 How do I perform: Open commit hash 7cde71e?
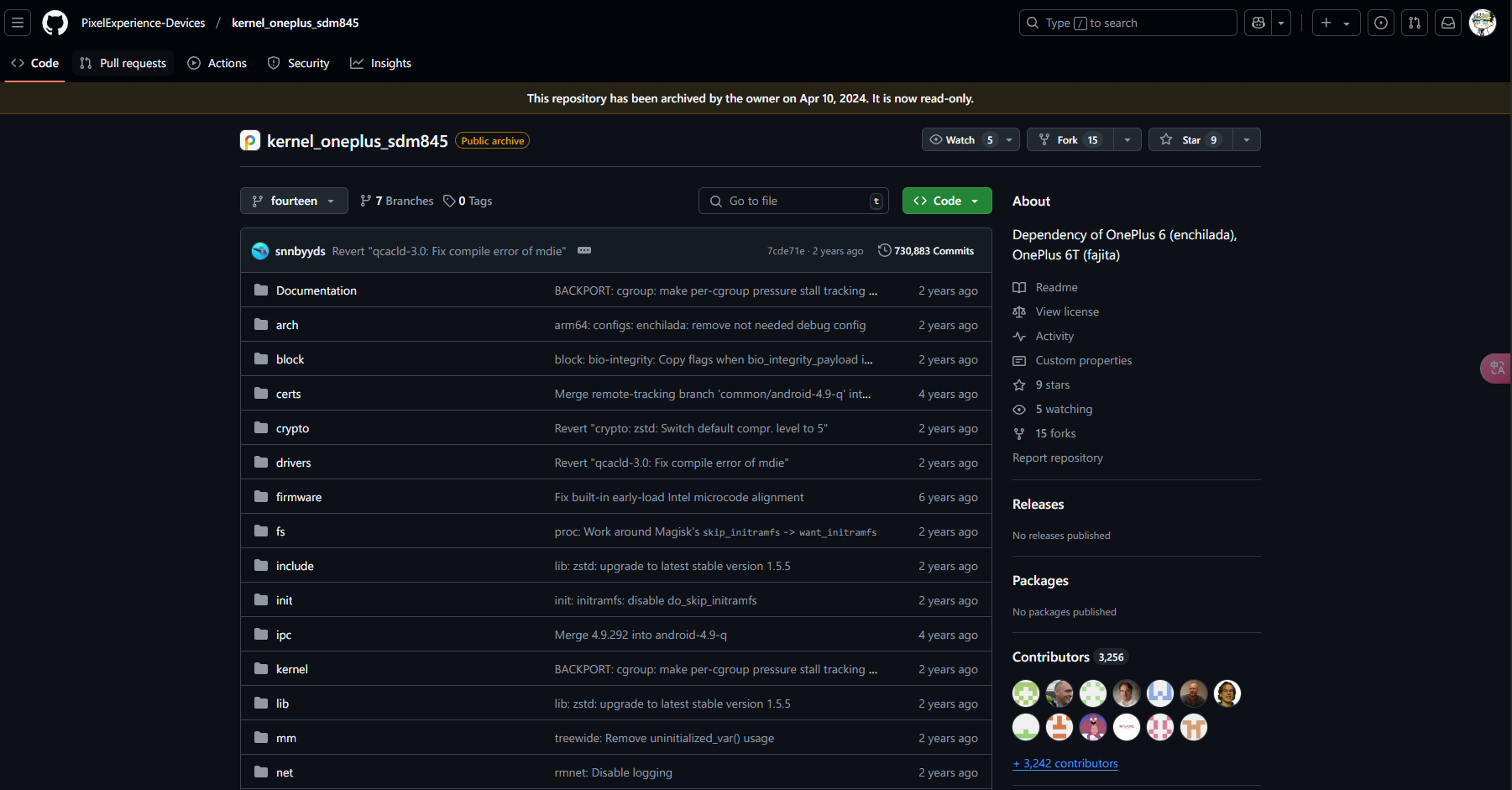[786, 251]
